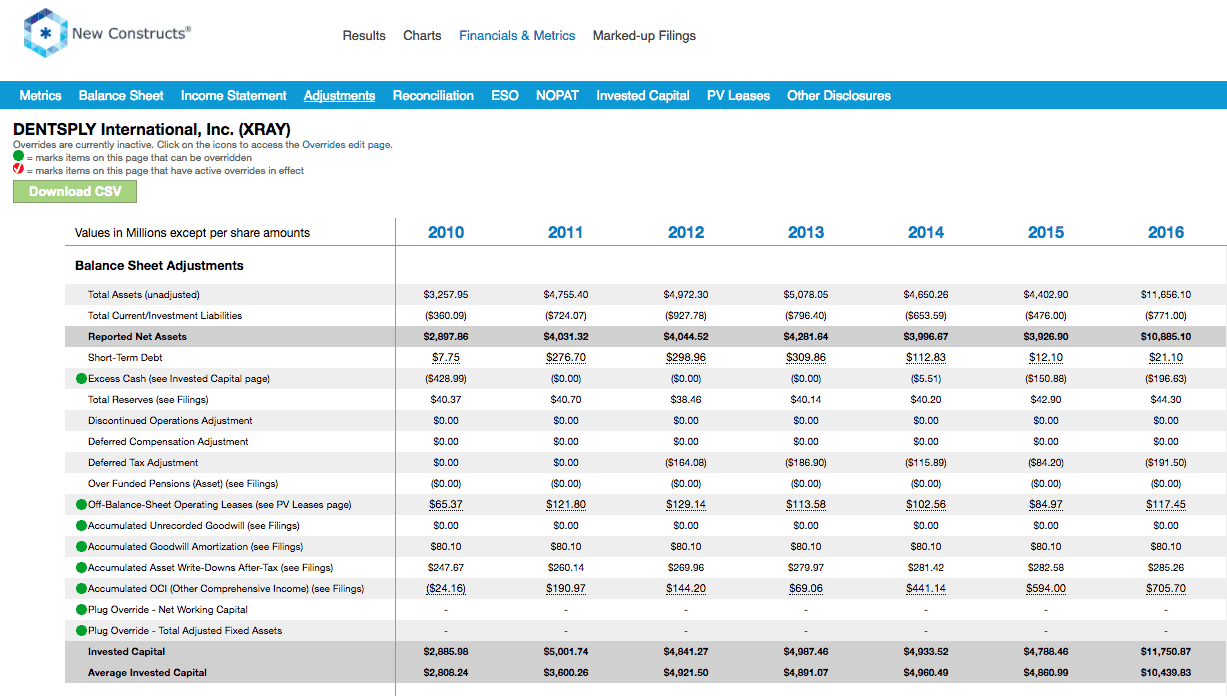The height and width of the screenshot is (696, 1227).
Task: Open the Results page
Action: pyautogui.click(x=364, y=35)
